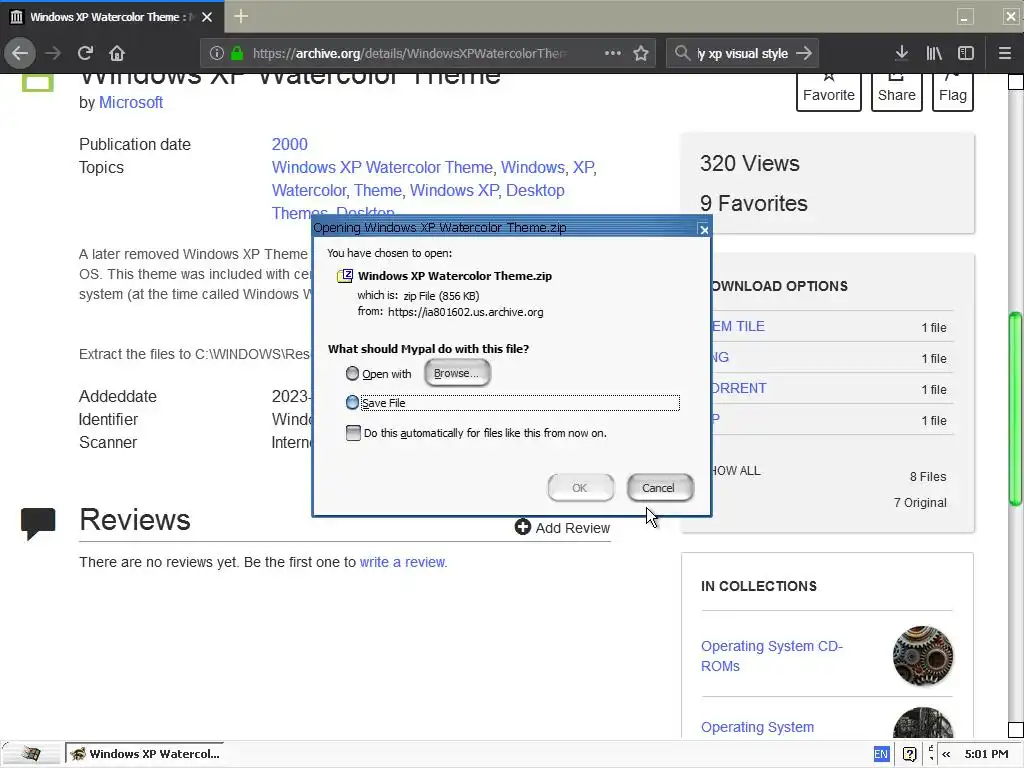Click the Add Review plus icon
Screen dimensions: 1024x768
click(x=522, y=527)
